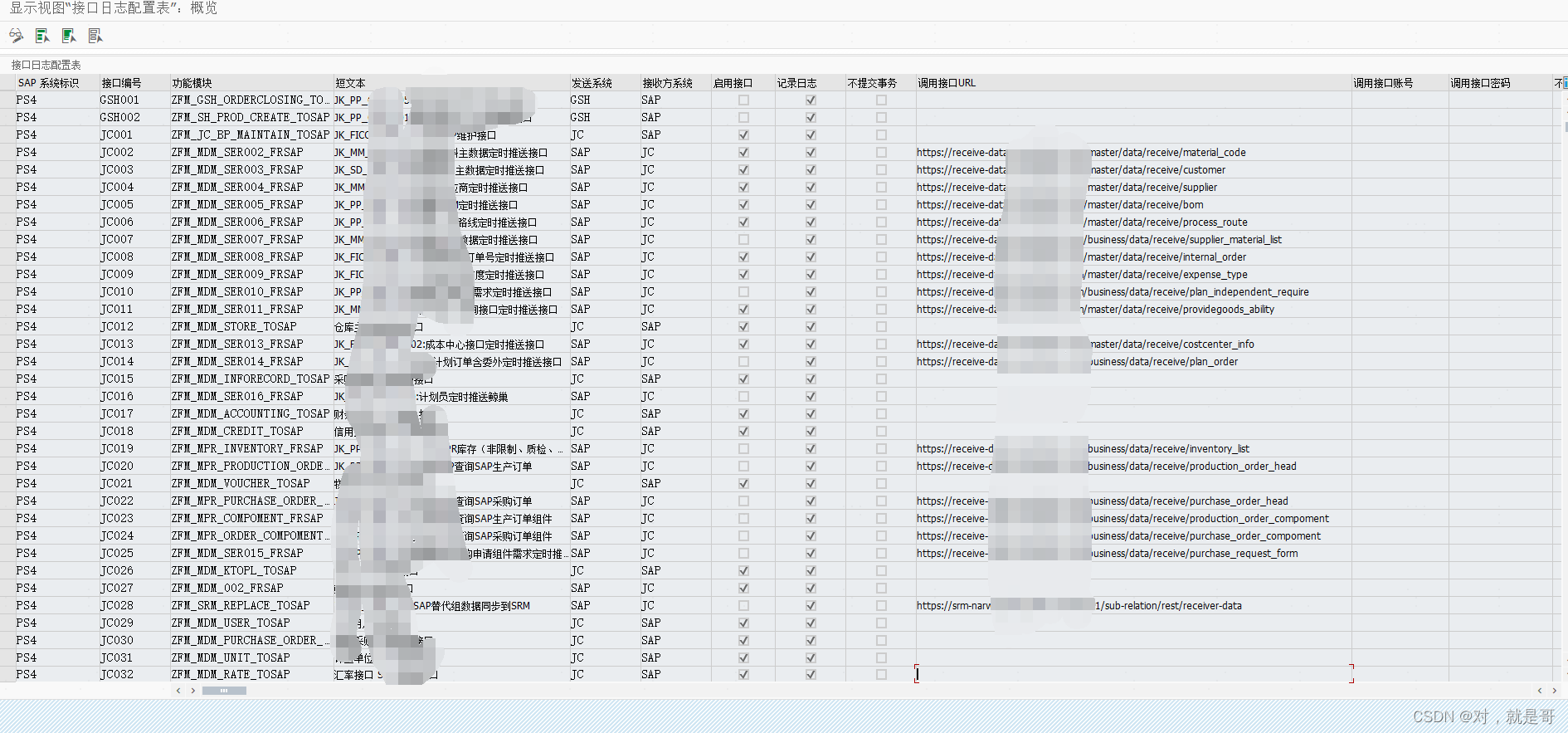
Task: Toggle 记录日志 checkbox for row GSH001
Action: [x=811, y=100]
